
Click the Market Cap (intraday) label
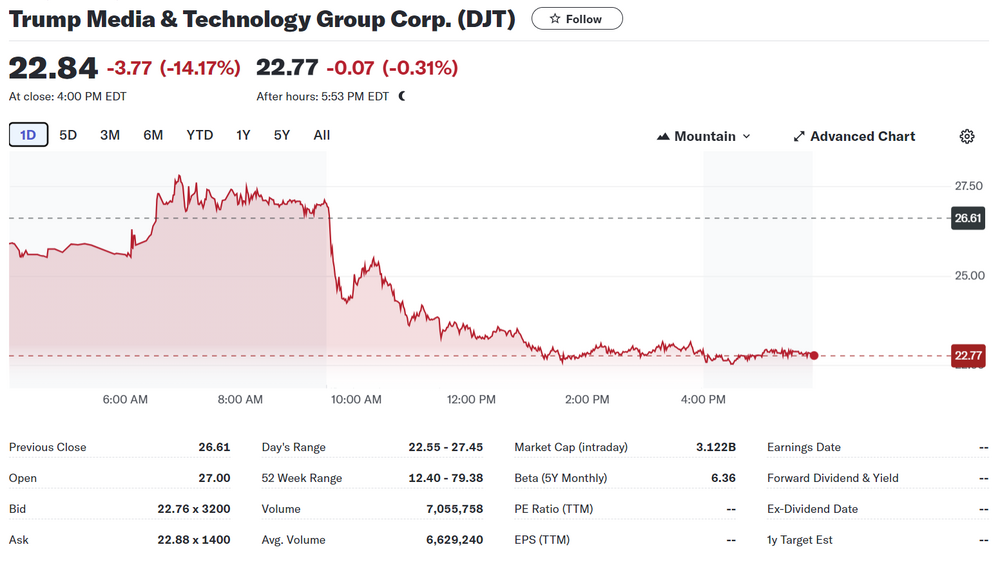coord(571,447)
